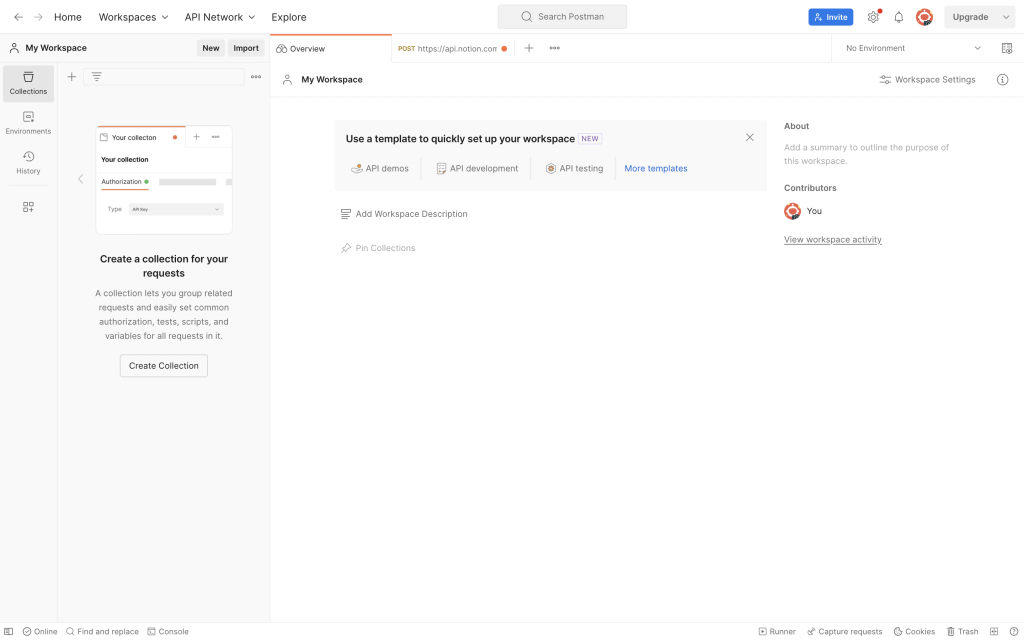Choose the API testing template

[575, 168]
